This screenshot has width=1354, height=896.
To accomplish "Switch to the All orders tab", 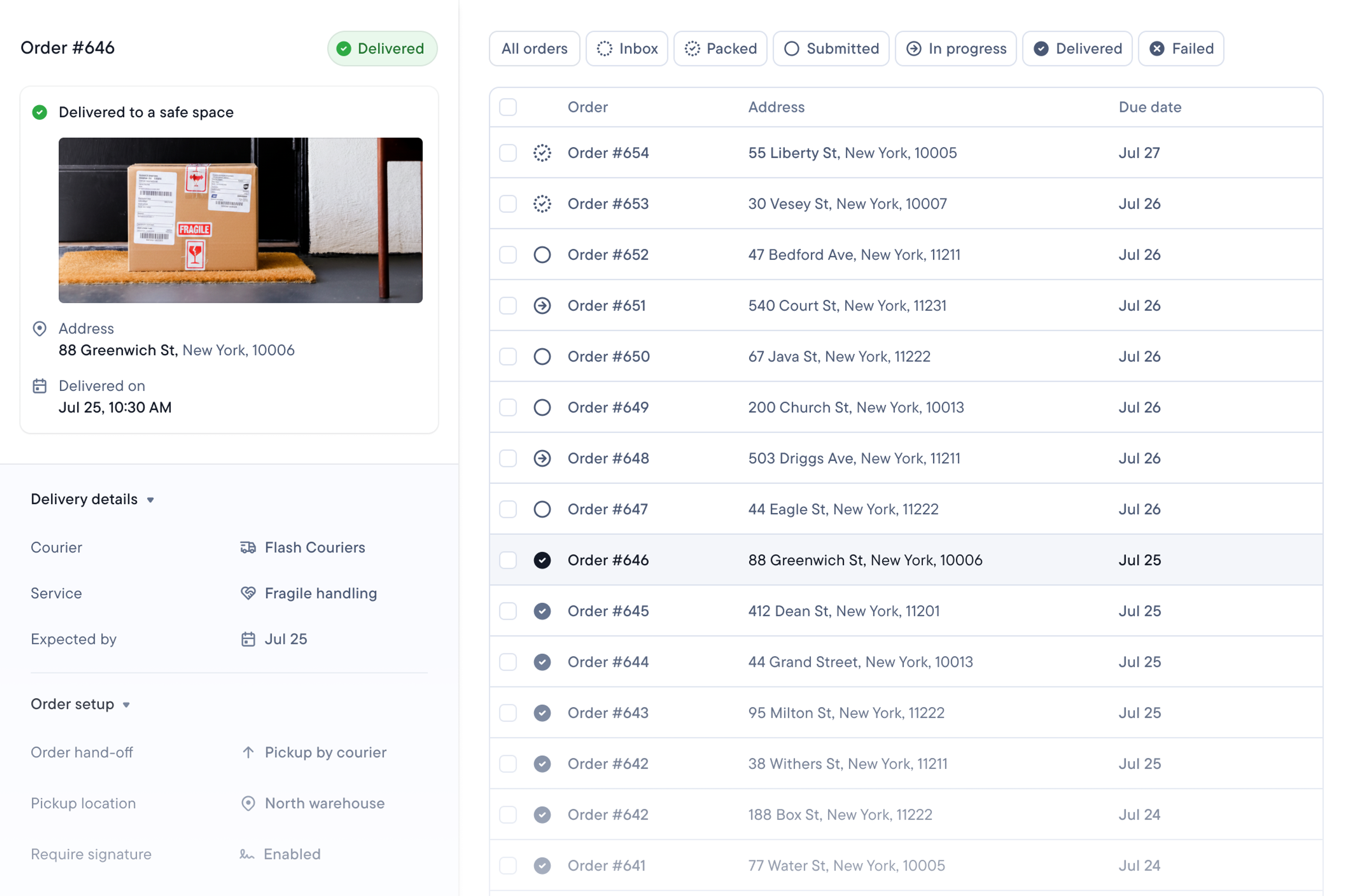I will click(534, 49).
